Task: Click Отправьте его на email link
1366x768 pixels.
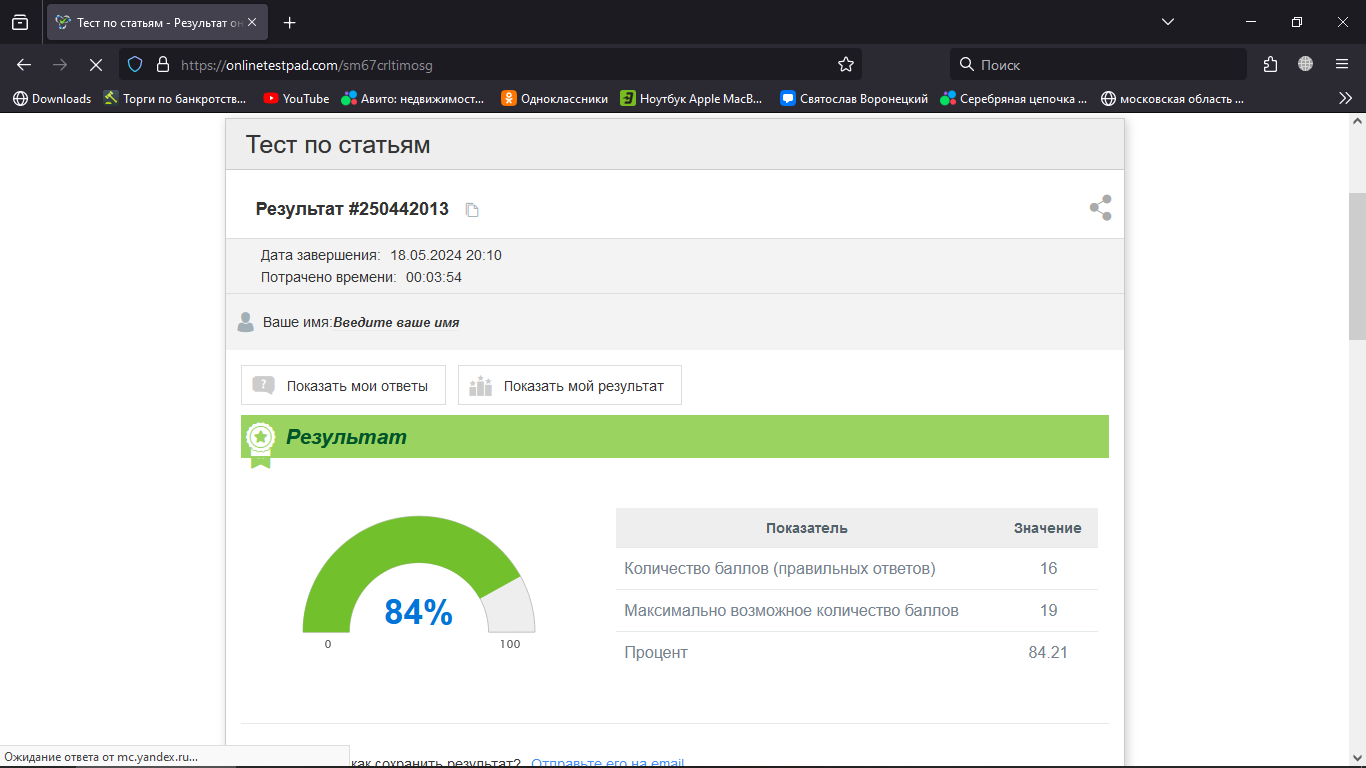Action: point(608,763)
